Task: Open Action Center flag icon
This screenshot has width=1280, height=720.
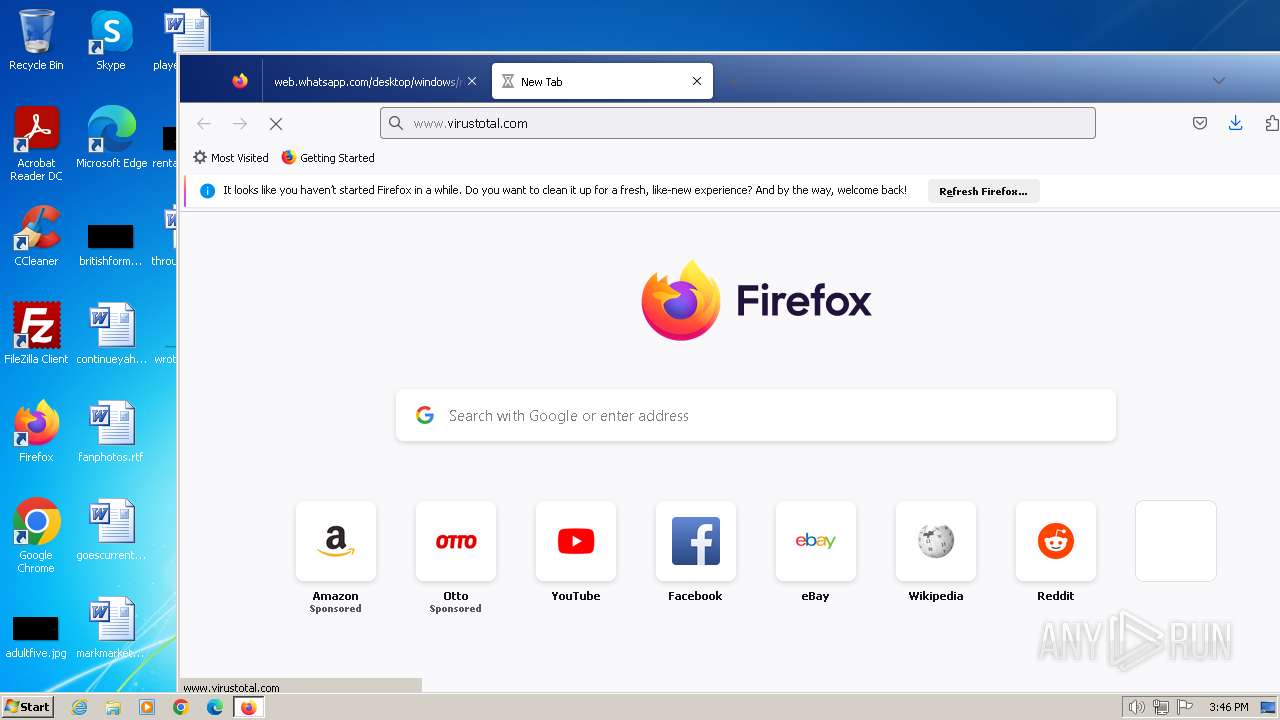Action: 1186,707
